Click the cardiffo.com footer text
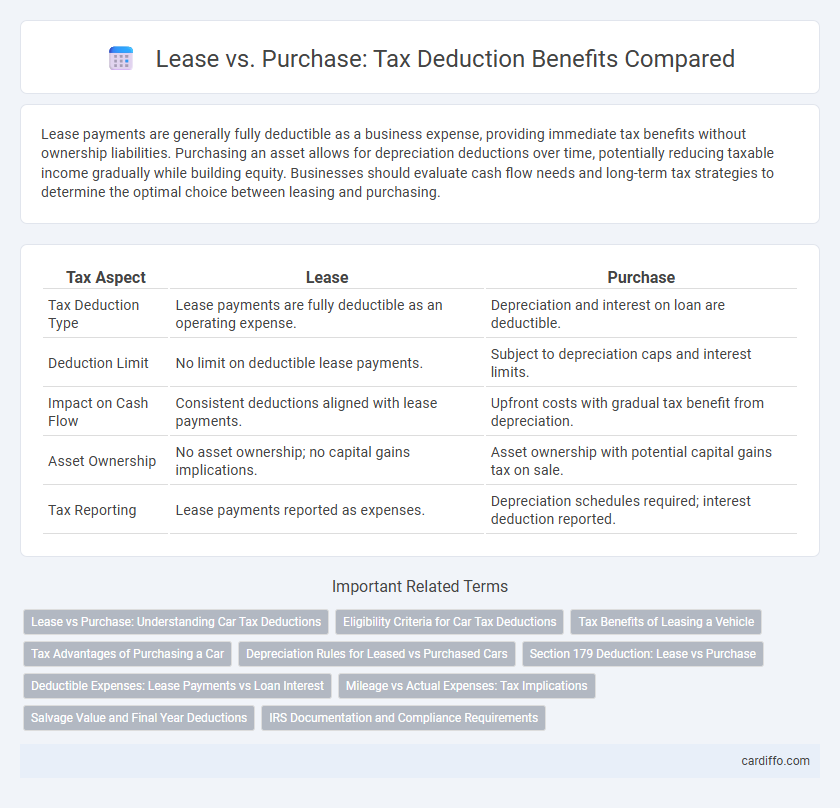This screenshot has height=808, width=840. [775, 761]
